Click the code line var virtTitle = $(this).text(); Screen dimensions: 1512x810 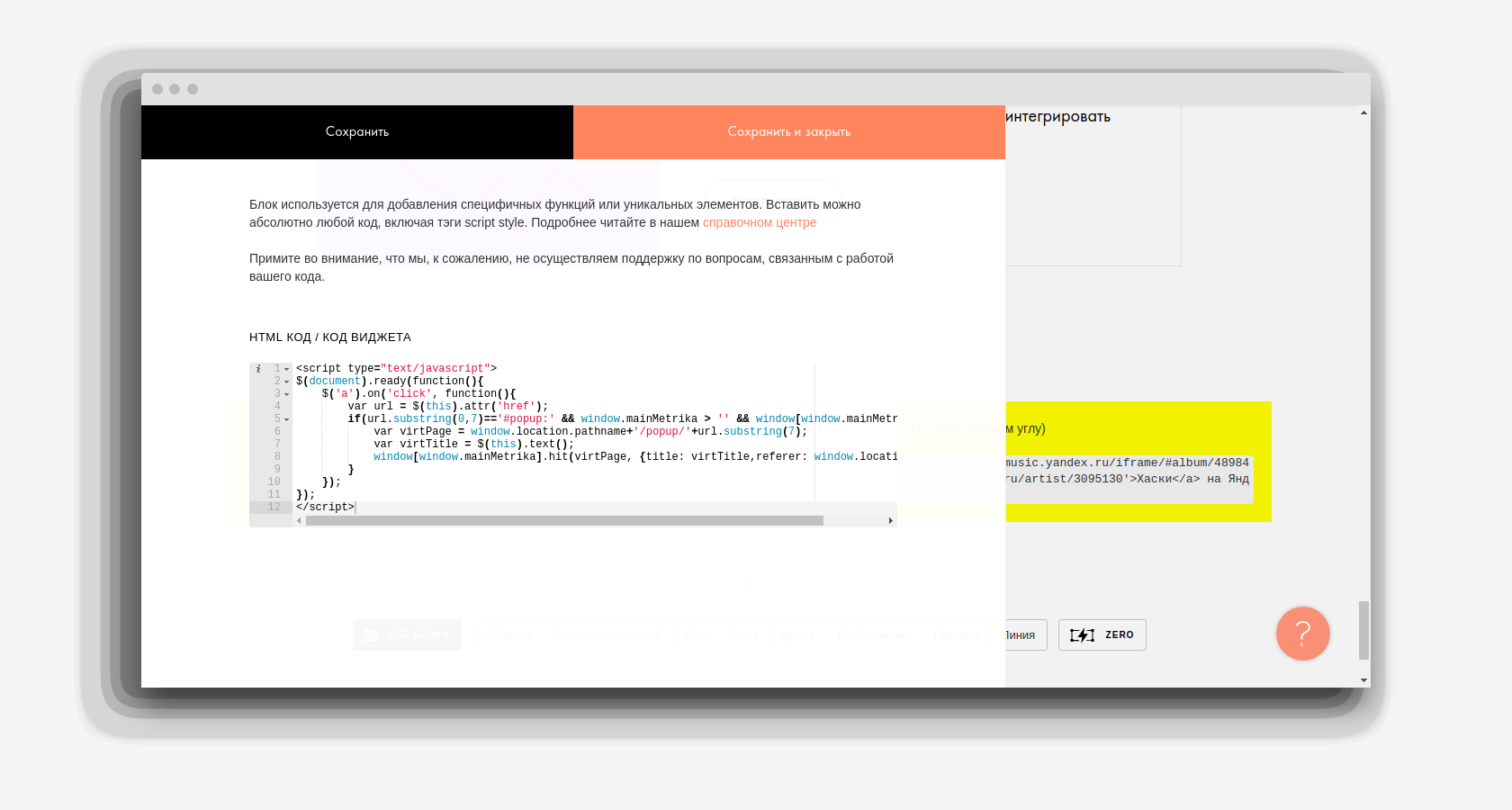point(473,445)
